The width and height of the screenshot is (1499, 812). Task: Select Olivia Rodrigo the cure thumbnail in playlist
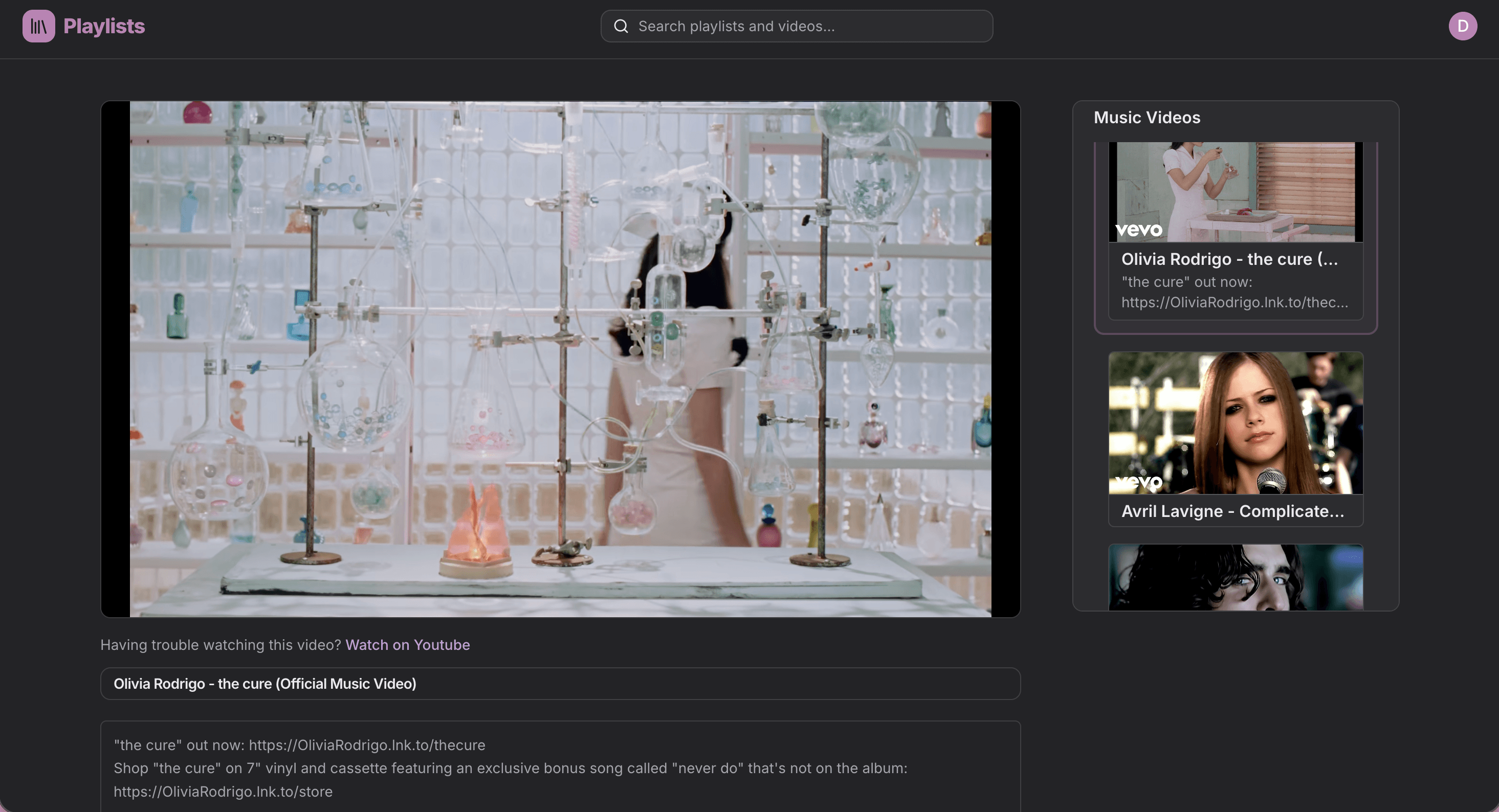(x=1236, y=191)
